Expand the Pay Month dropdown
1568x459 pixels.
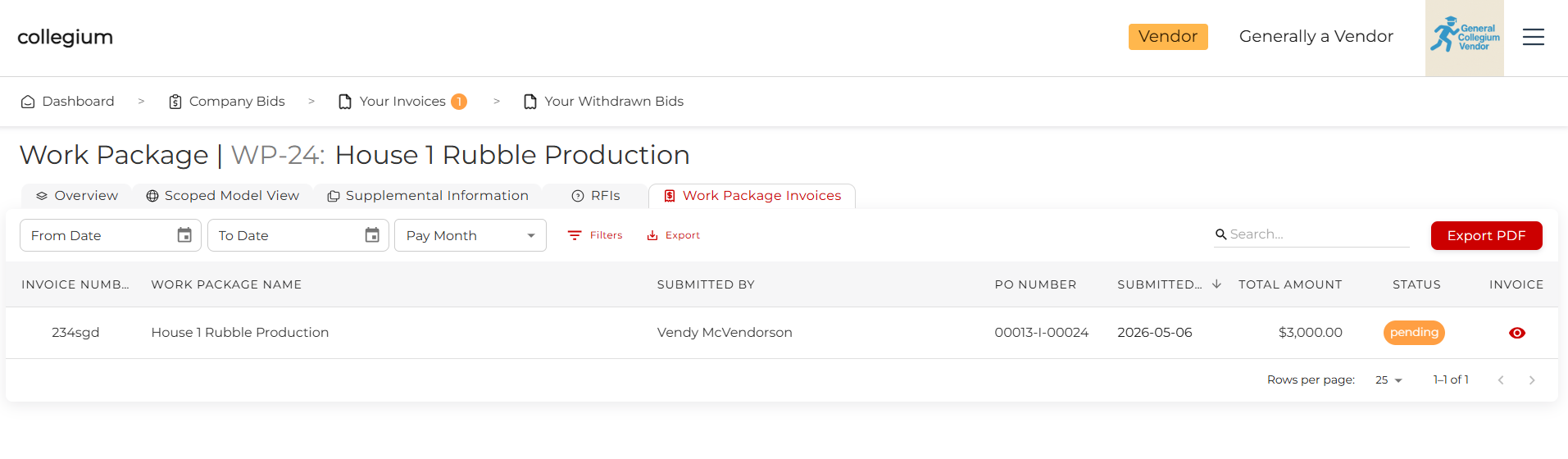point(470,235)
